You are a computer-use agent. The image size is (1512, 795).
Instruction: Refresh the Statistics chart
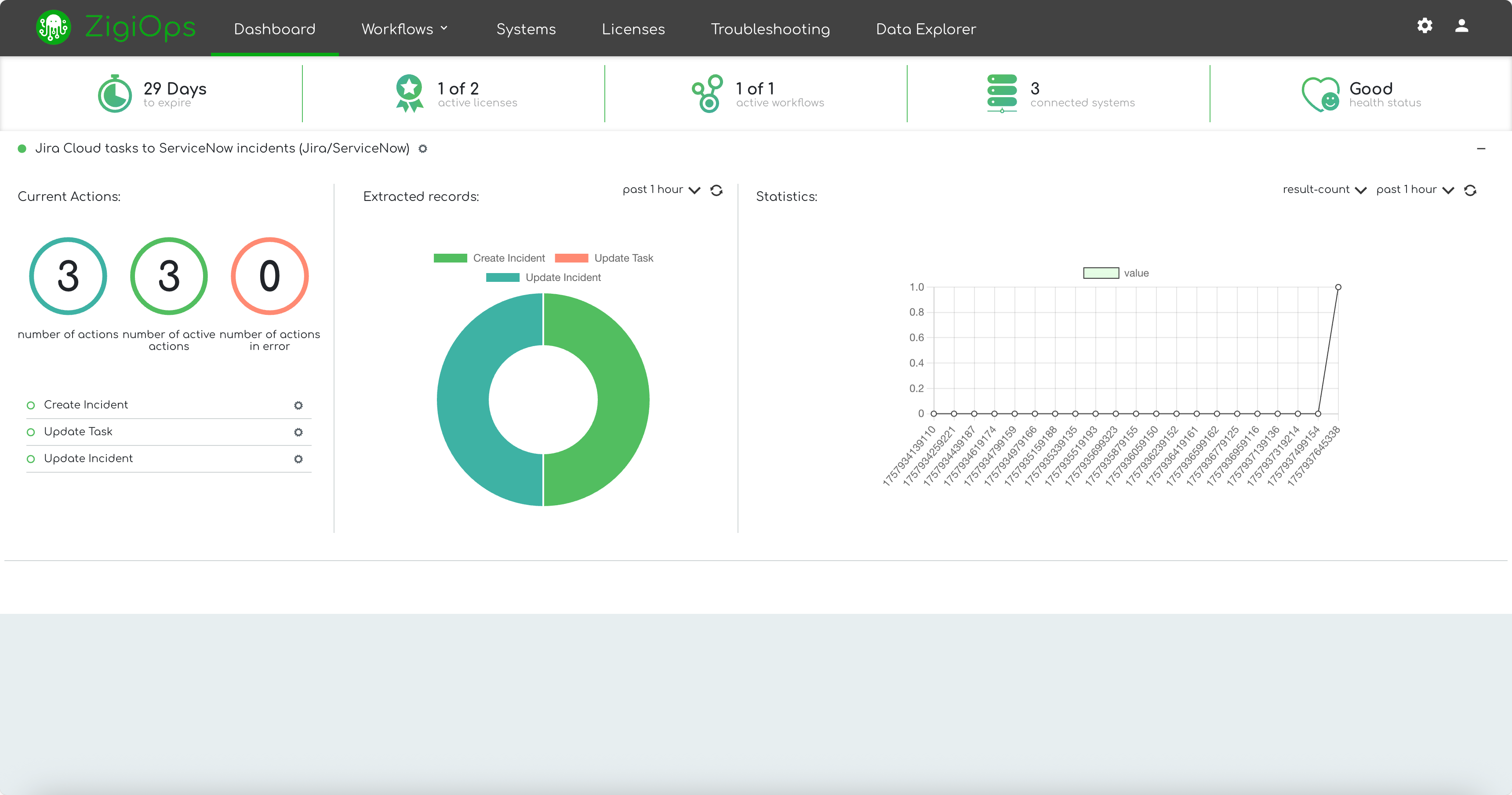1470,190
